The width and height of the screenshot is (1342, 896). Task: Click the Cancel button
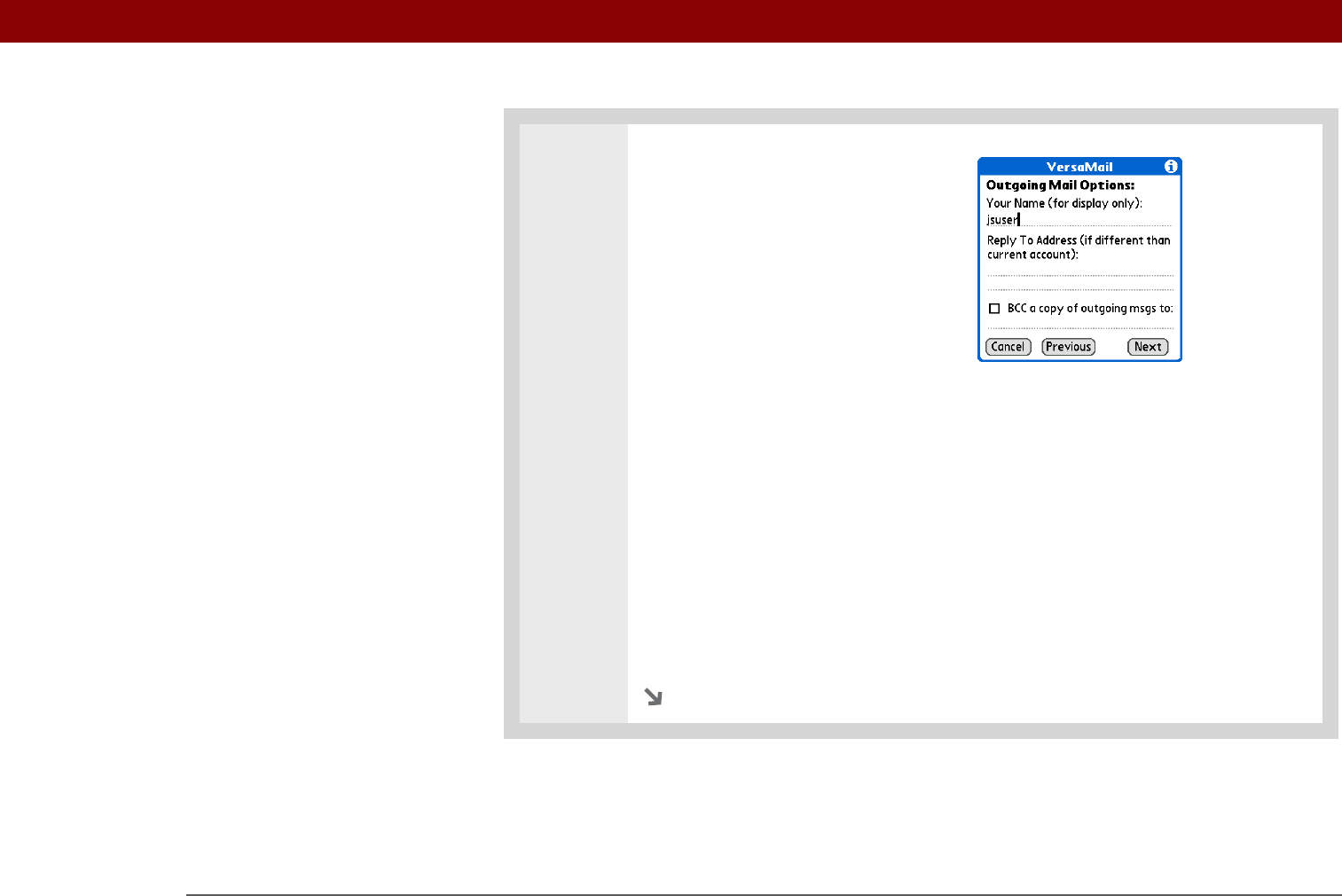point(1008,347)
